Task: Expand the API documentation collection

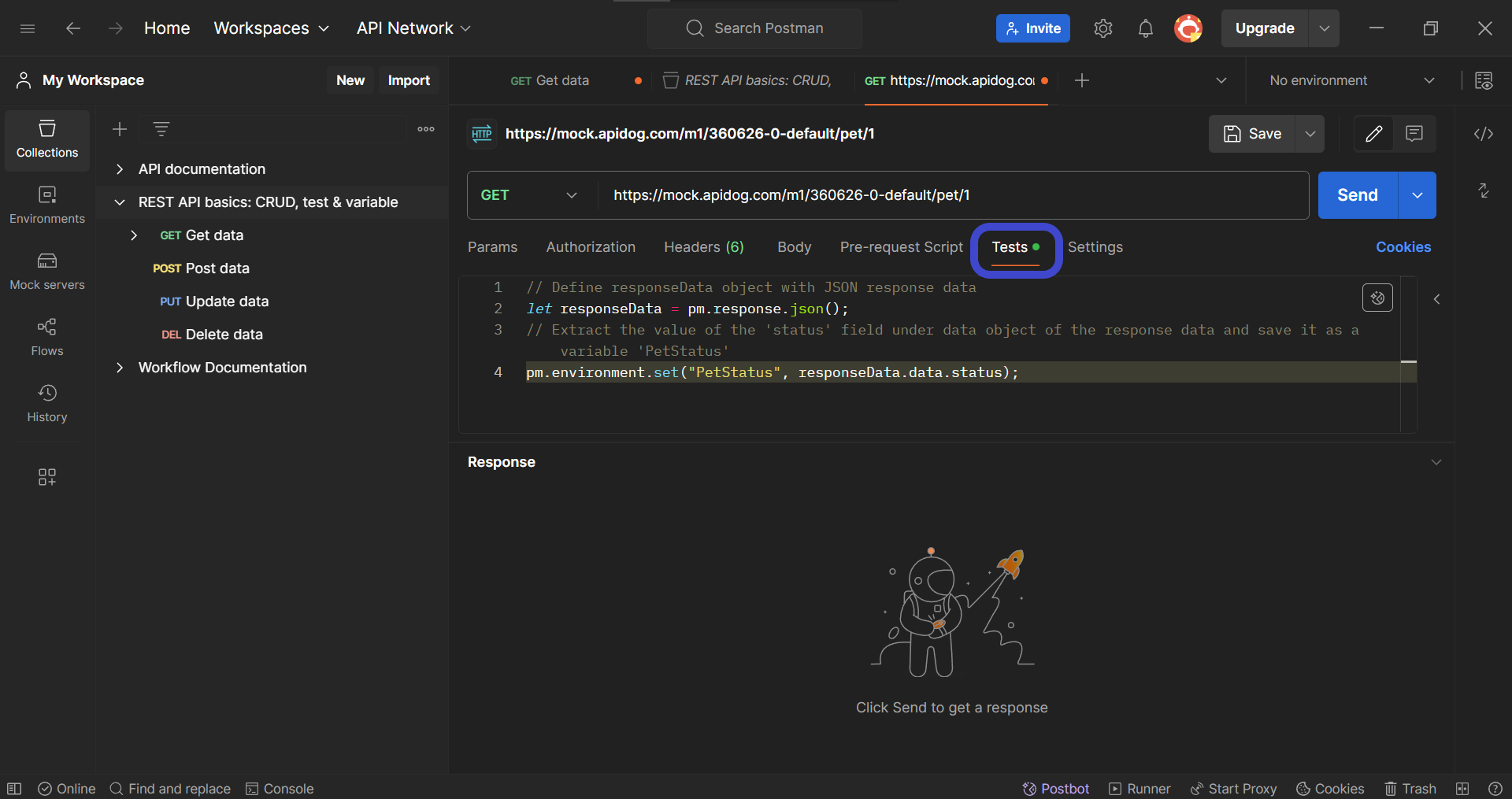Action: (x=120, y=169)
